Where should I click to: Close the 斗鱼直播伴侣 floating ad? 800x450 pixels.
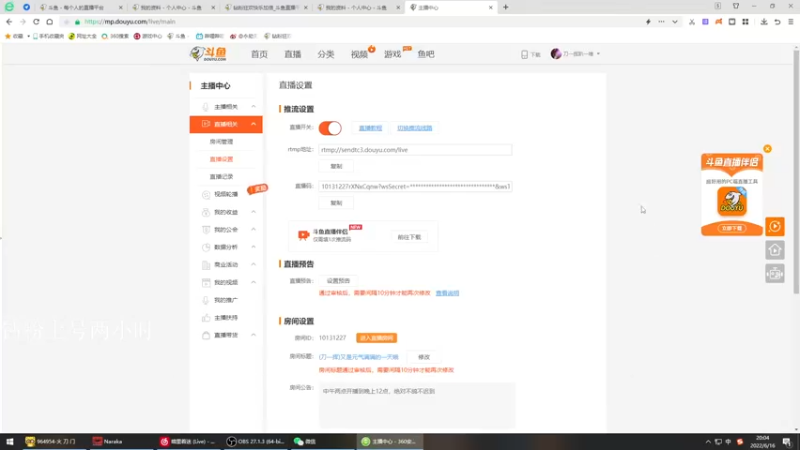(767, 149)
